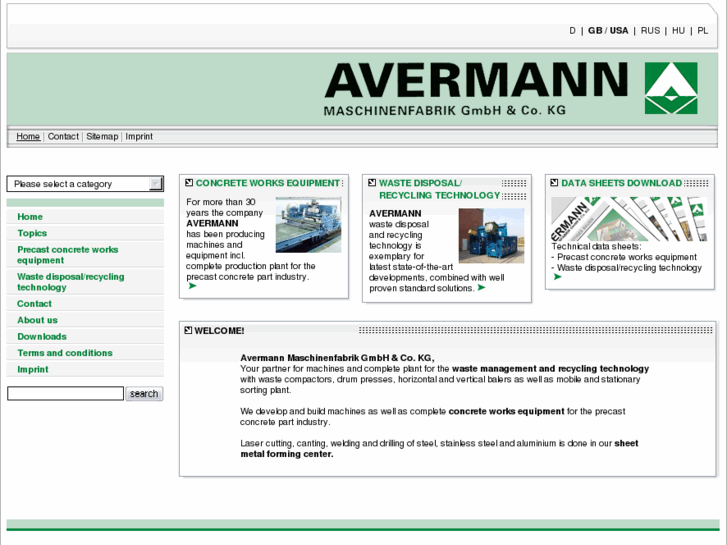Open Imprint in sidebar menu
Image resolution: width=727 pixels, height=545 pixels.
tap(85, 369)
